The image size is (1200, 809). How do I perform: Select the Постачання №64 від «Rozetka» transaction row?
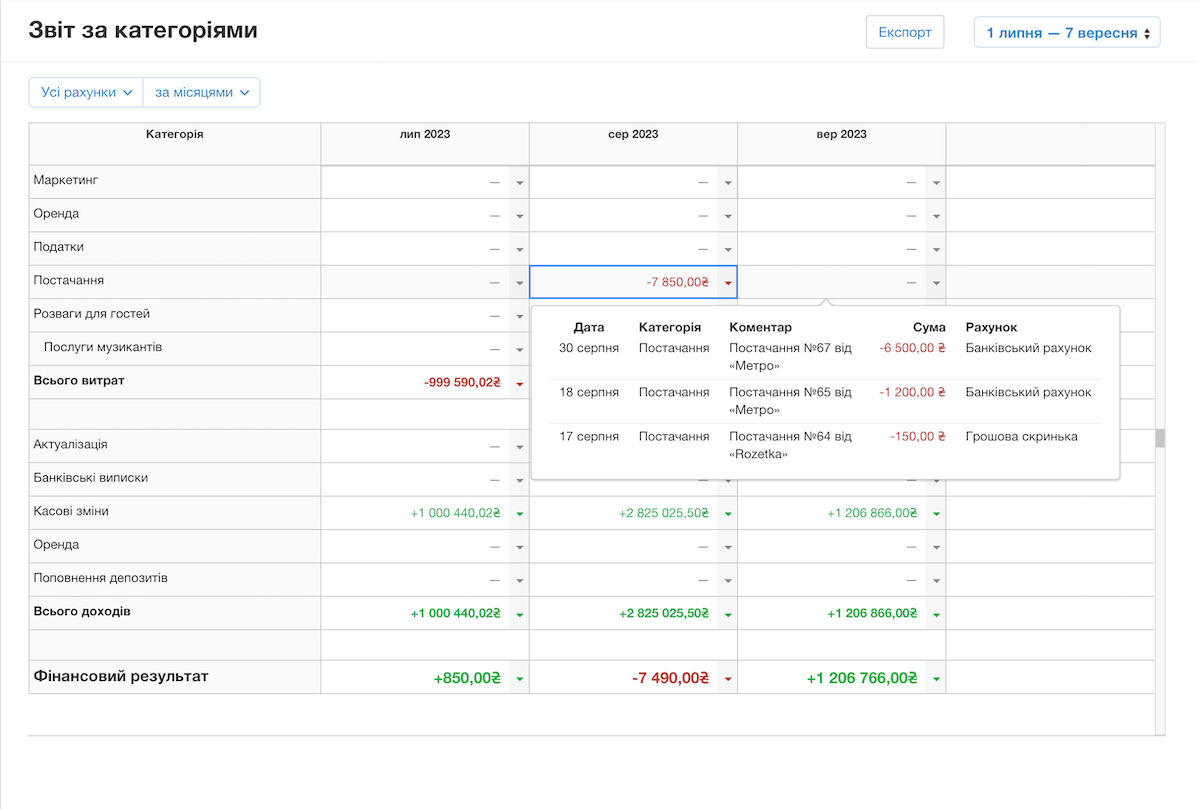pyautogui.click(x=825, y=445)
